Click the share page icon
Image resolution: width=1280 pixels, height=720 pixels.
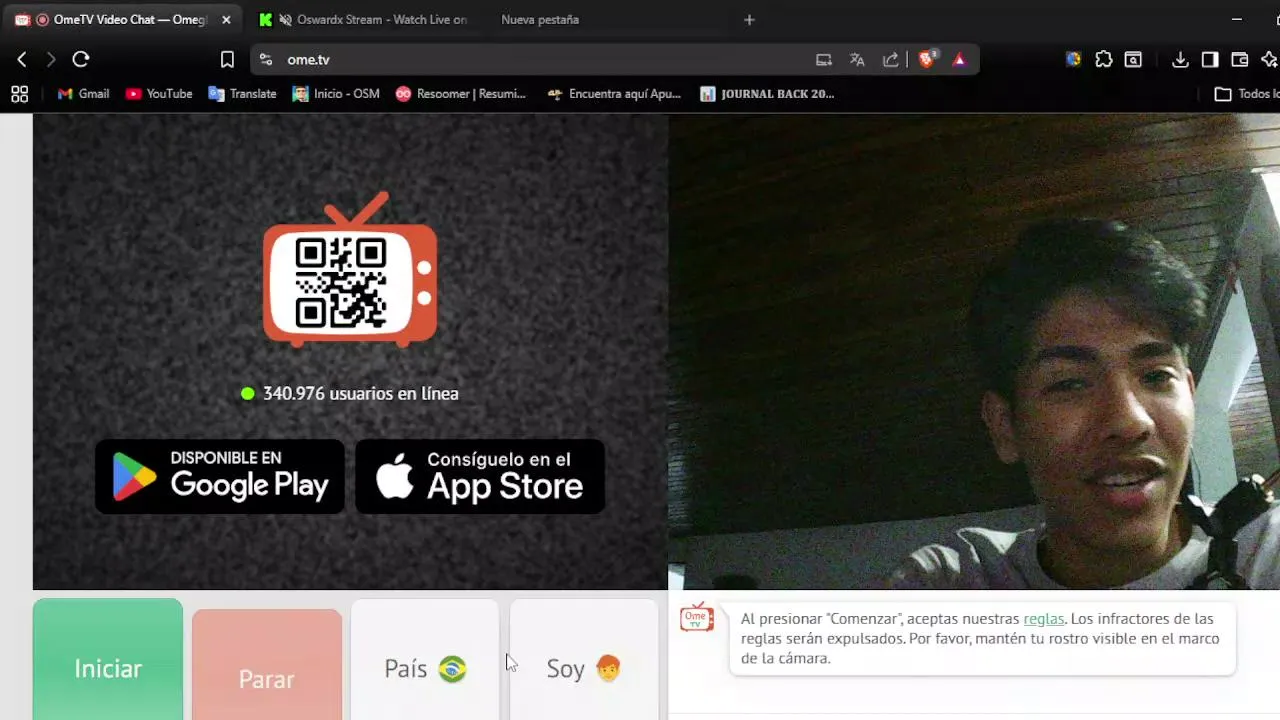890,60
